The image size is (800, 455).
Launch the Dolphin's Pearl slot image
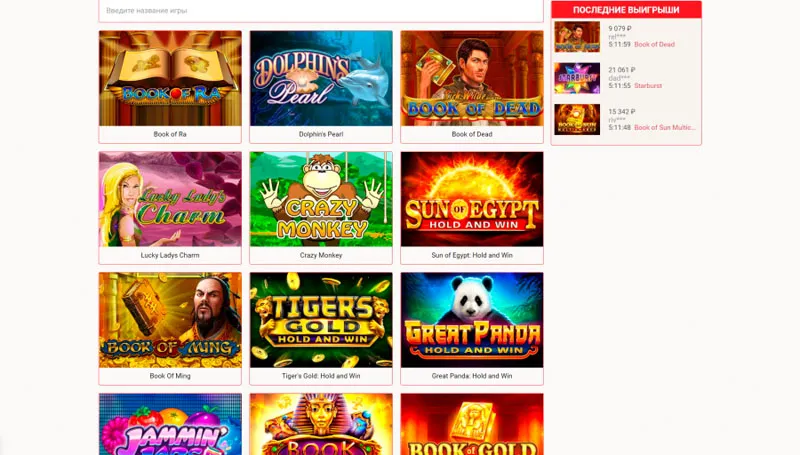tap(321, 78)
